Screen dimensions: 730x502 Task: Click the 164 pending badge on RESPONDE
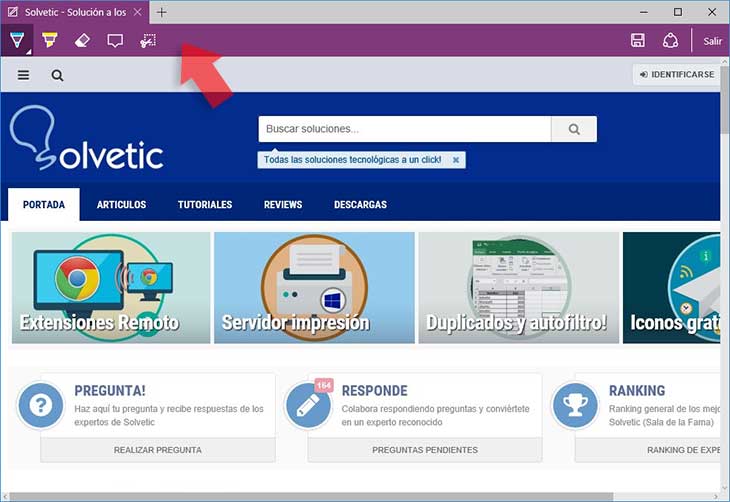pos(324,385)
